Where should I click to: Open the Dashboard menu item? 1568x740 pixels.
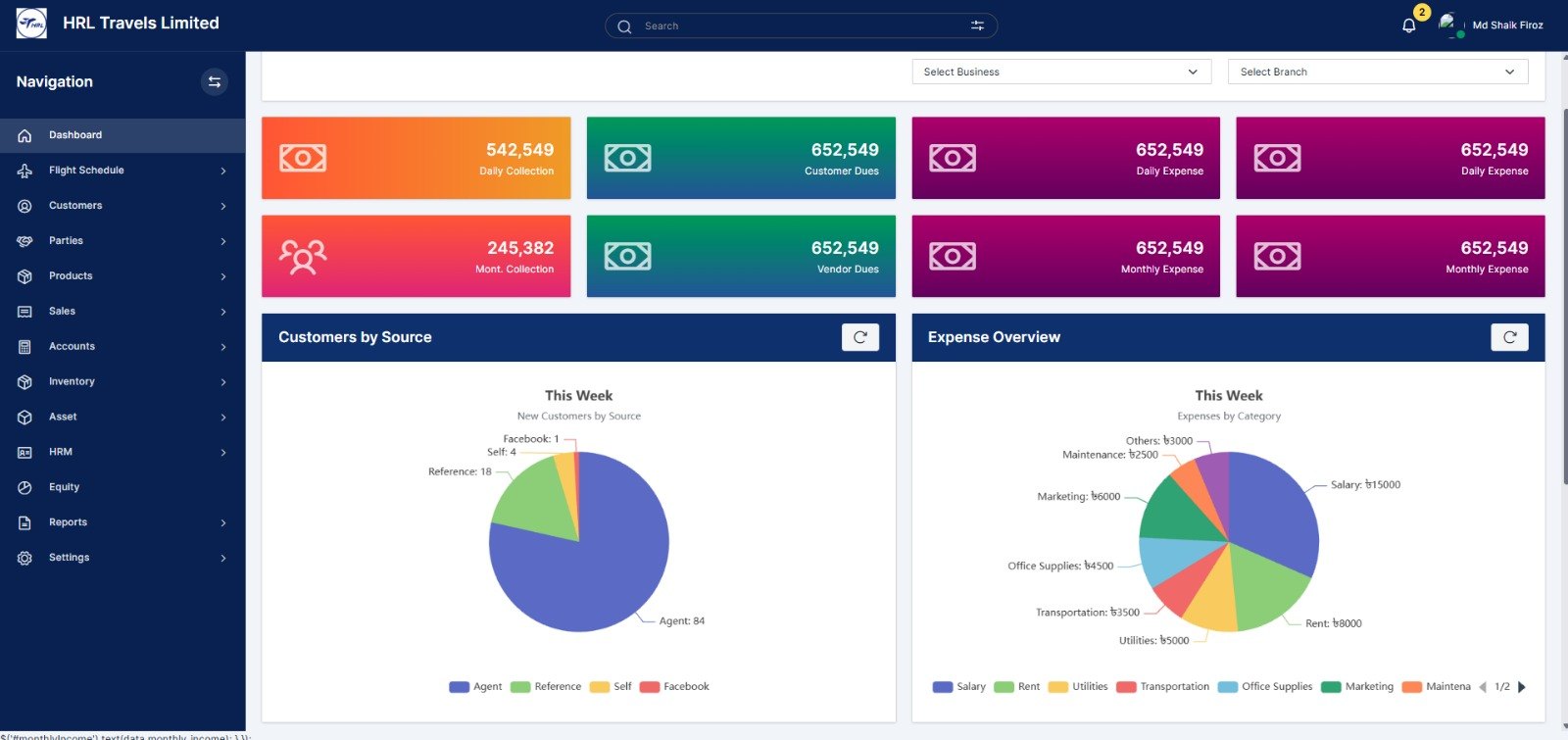(x=122, y=135)
